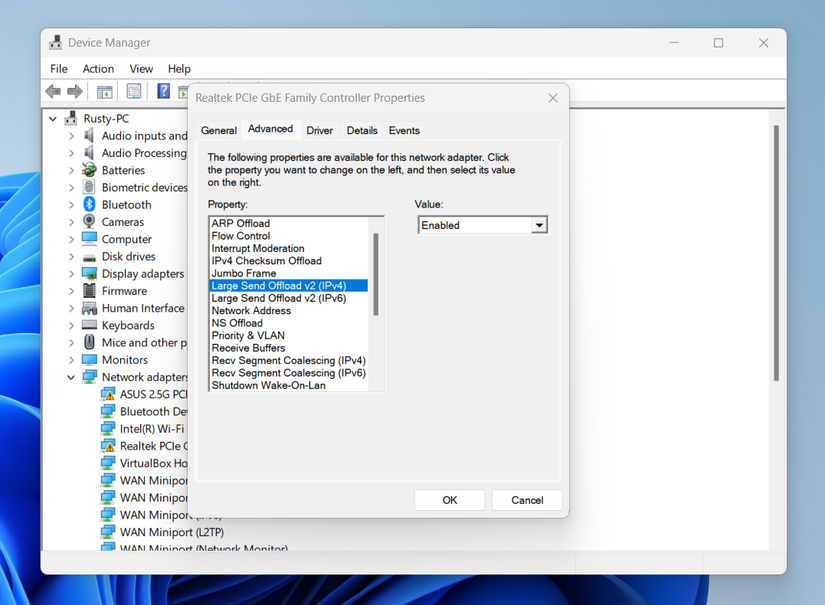The image size is (825, 605).
Task: Select the Display adapters icon
Action: (x=89, y=274)
